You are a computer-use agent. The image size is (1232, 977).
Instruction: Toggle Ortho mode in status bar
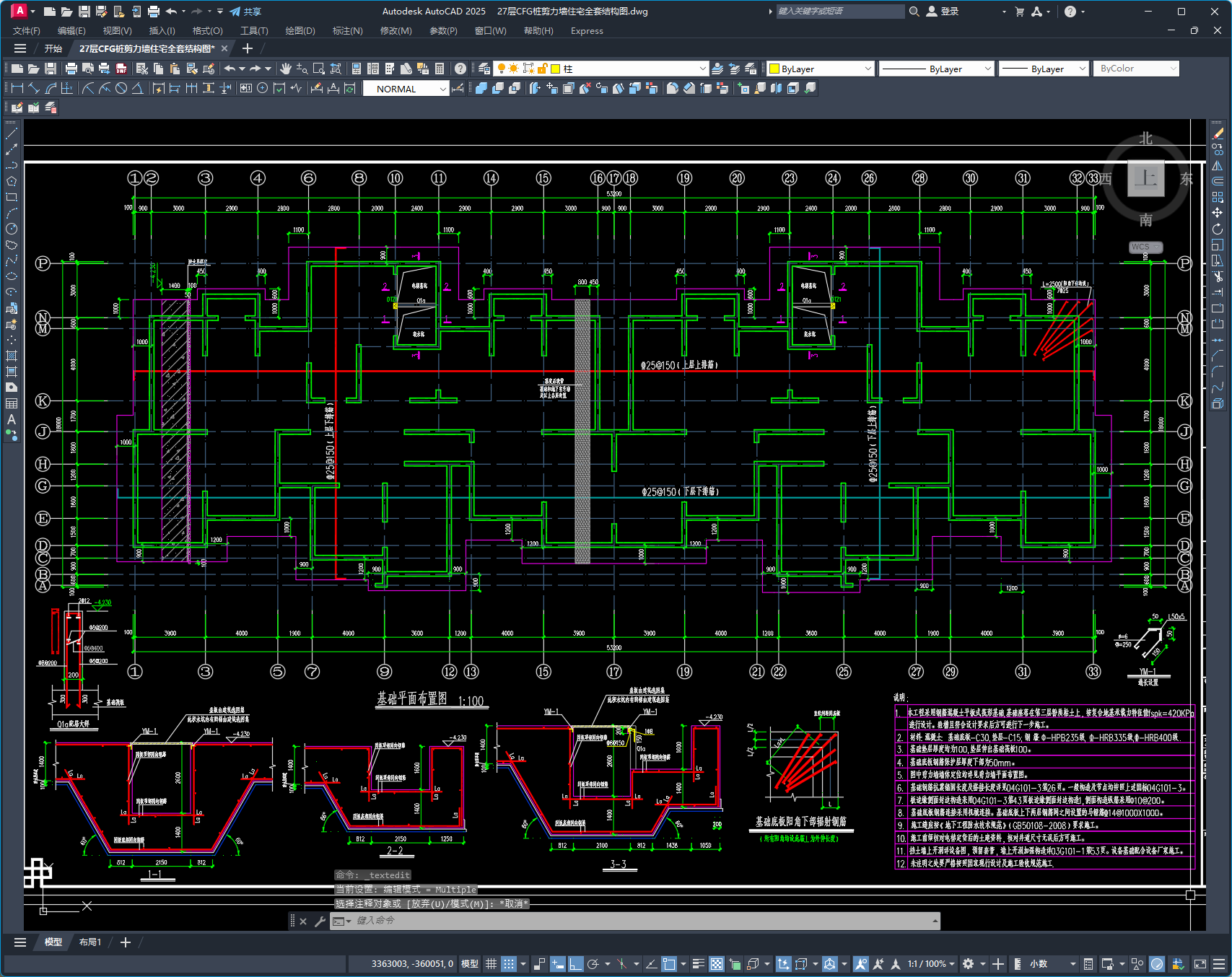click(575, 964)
